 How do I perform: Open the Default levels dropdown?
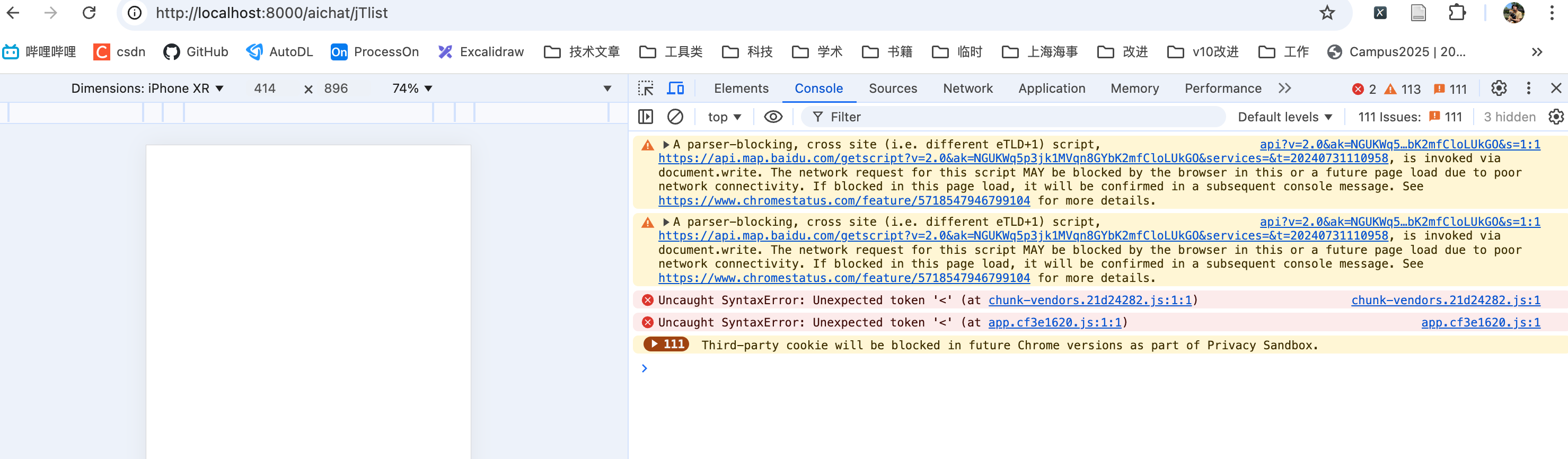point(1284,117)
